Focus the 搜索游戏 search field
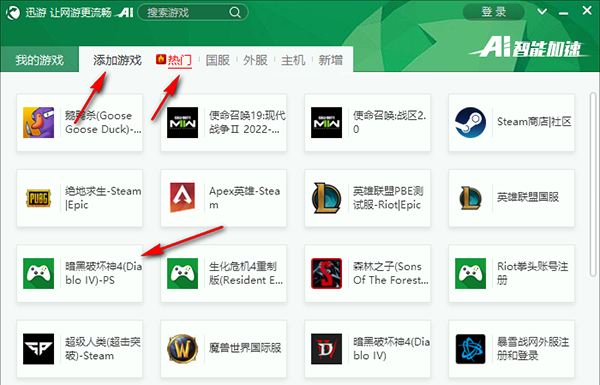 click(x=193, y=12)
